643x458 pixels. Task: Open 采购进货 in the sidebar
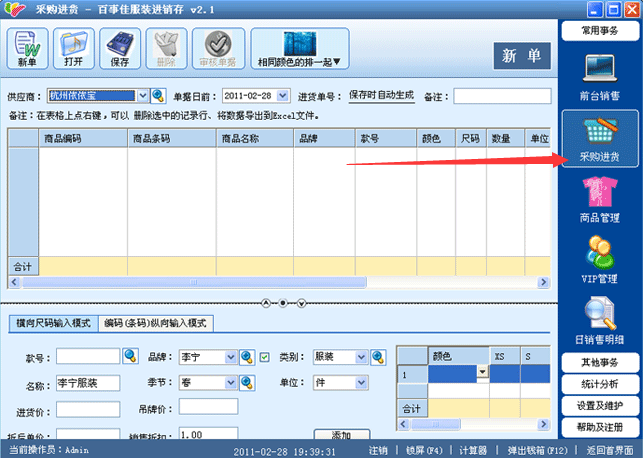click(600, 139)
